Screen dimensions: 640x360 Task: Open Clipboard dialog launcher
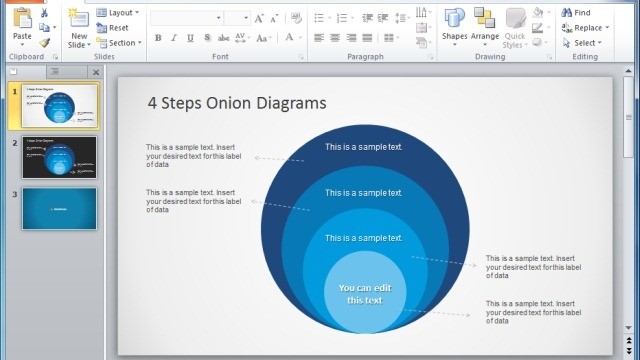[55, 57]
